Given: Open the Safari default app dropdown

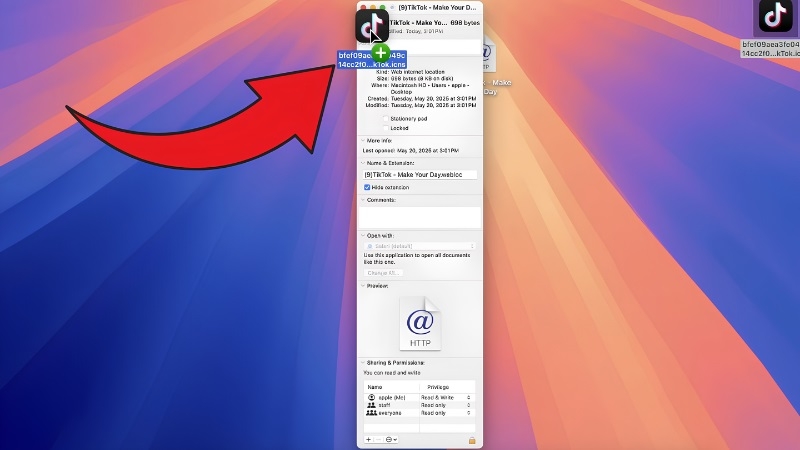Looking at the screenshot, I should pyautogui.click(x=420, y=246).
